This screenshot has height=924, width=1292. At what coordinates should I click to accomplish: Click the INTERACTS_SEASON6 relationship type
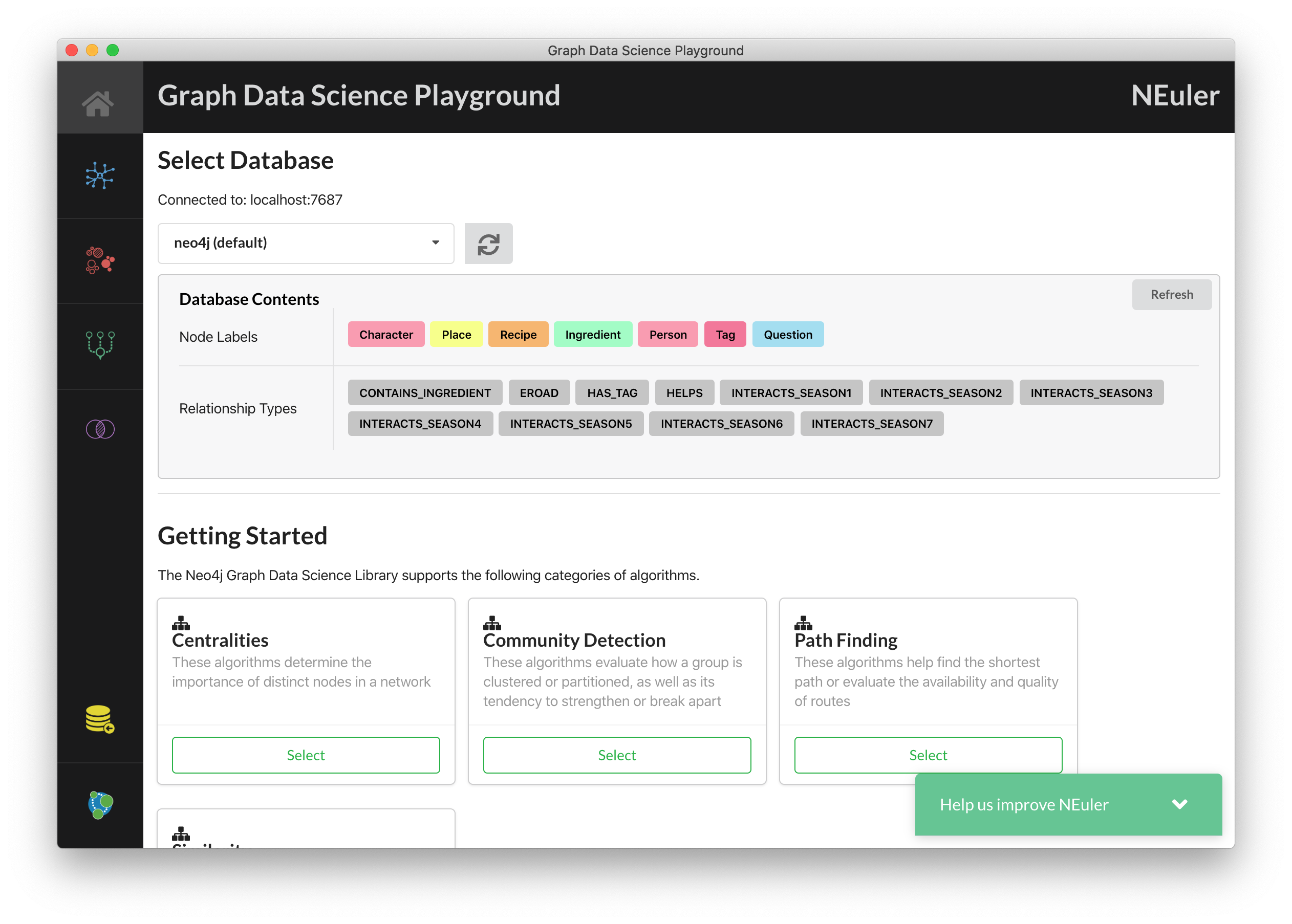point(721,423)
